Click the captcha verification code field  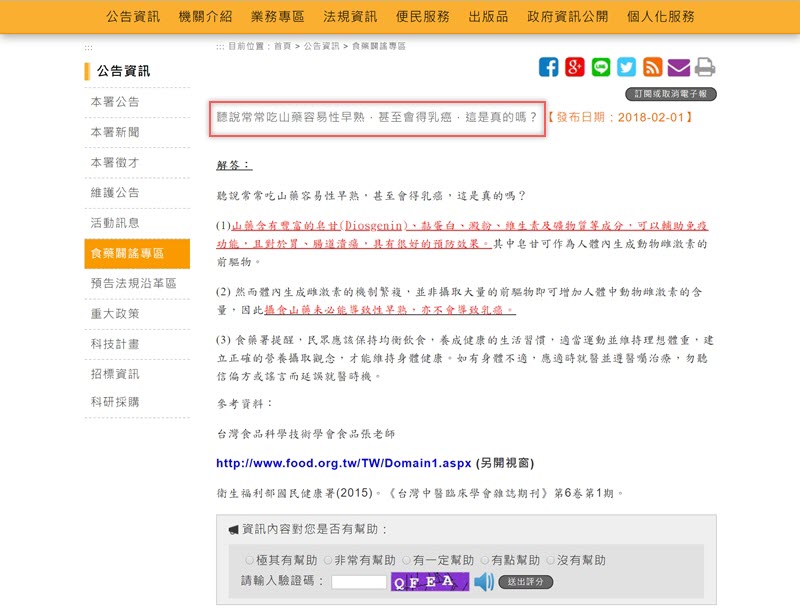tap(359, 582)
